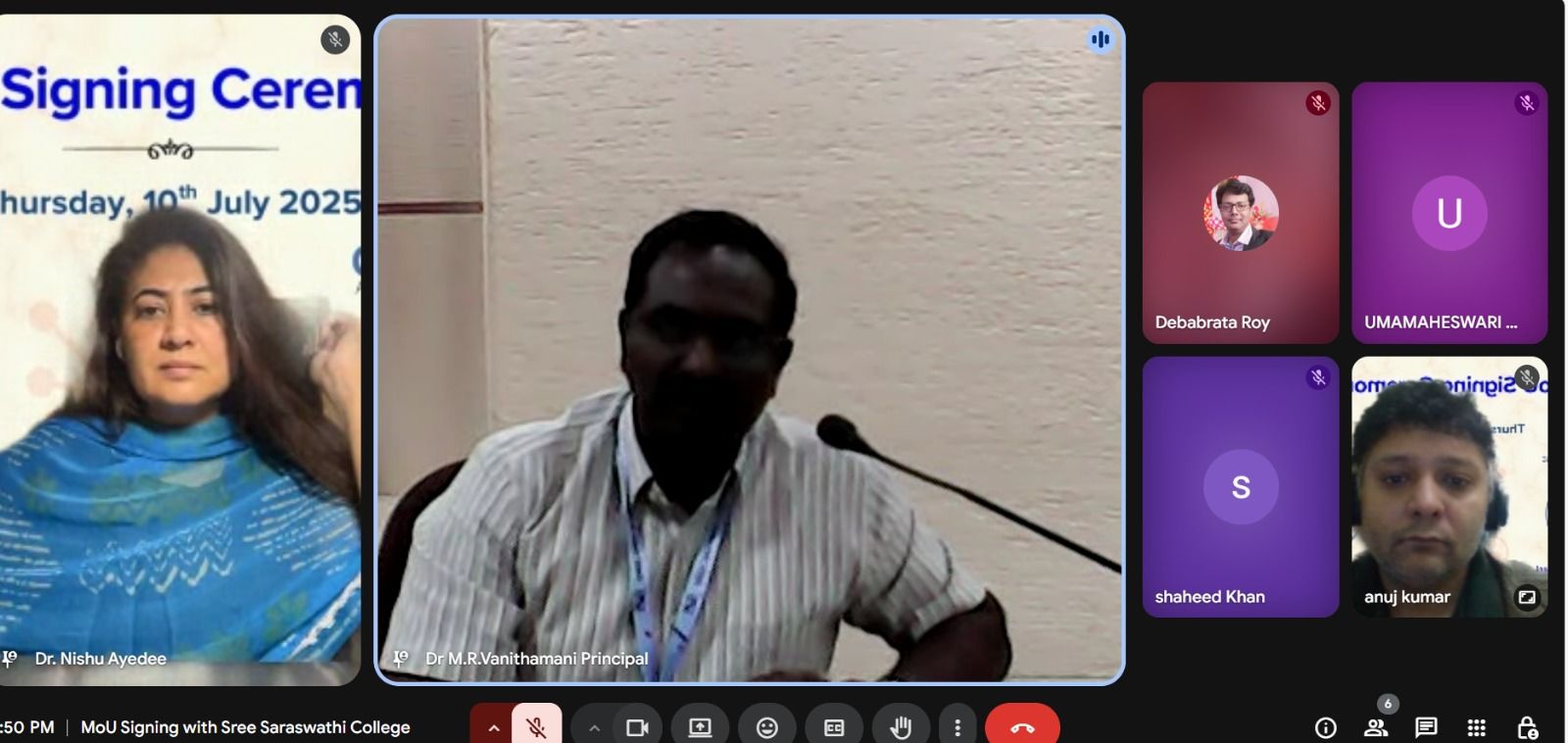
Task: Click pin icon beside Dr. Nishu Ayedee name
Action: point(9,659)
